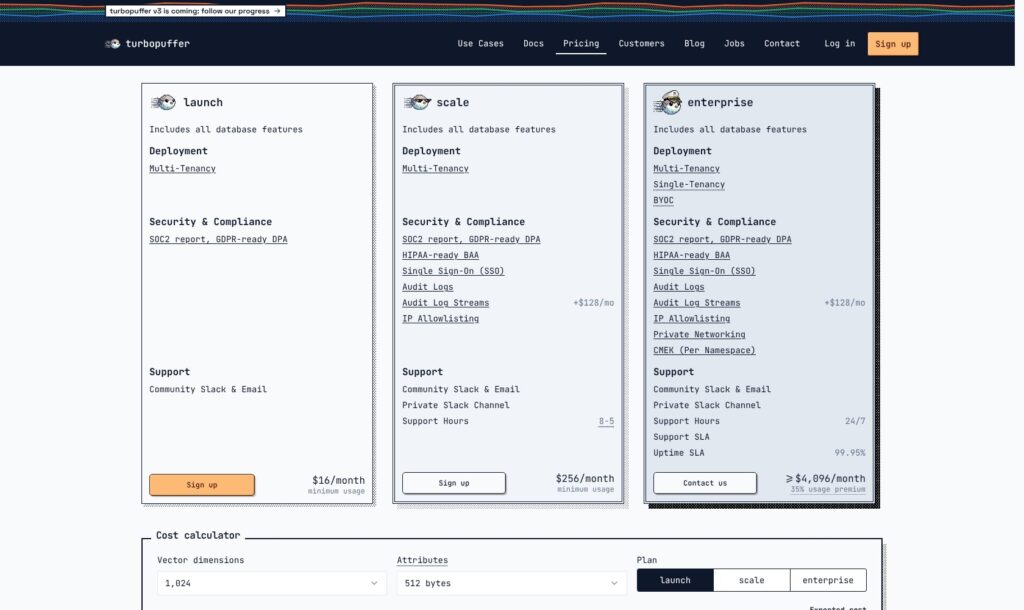Click +$128/mo in the enterprise plan
This screenshot has width=1024, height=610.
tap(844, 303)
